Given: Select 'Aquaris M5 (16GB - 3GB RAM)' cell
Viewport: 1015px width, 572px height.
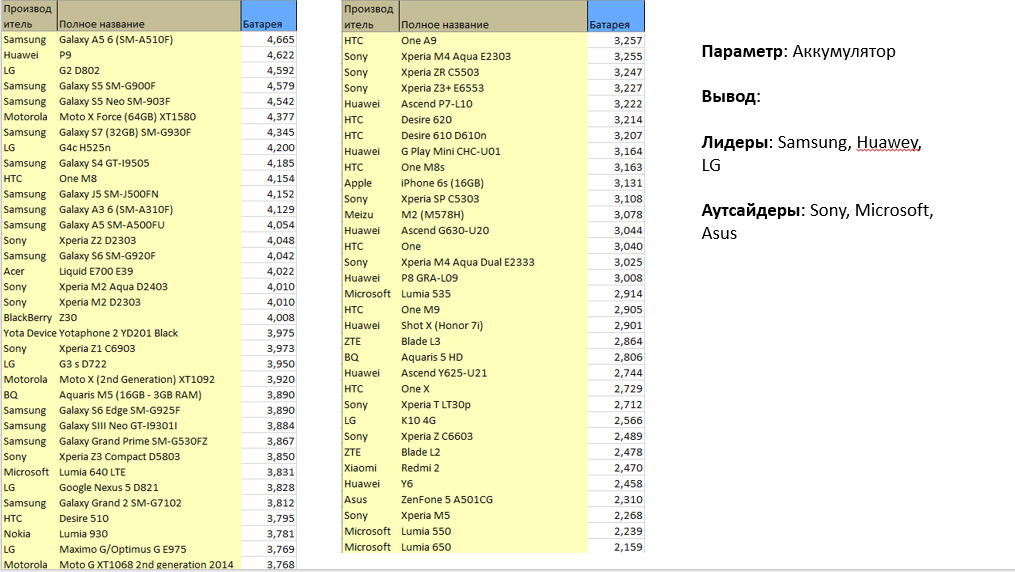Looking at the screenshot, I should pos(149,395).
